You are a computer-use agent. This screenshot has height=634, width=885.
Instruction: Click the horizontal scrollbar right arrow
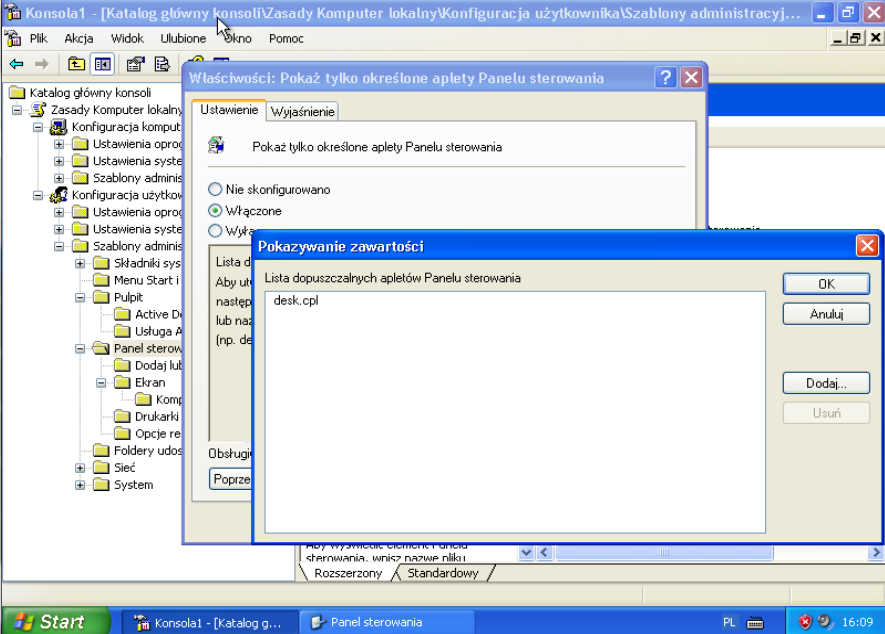(876, 553)
